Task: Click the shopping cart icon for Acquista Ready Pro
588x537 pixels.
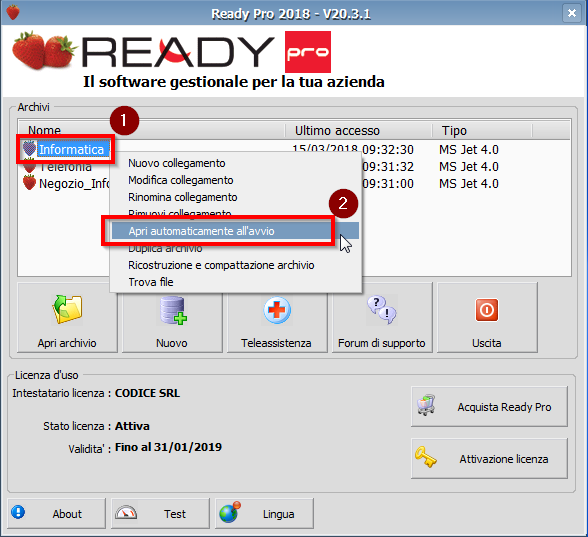Action: pyautogui.click(x=426, y=405)
